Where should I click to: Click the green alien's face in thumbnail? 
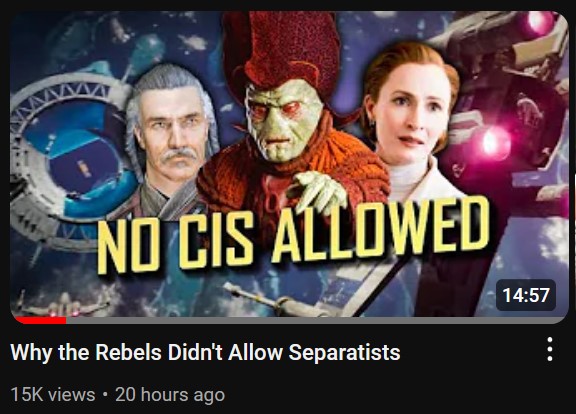(x=281, y=119)
